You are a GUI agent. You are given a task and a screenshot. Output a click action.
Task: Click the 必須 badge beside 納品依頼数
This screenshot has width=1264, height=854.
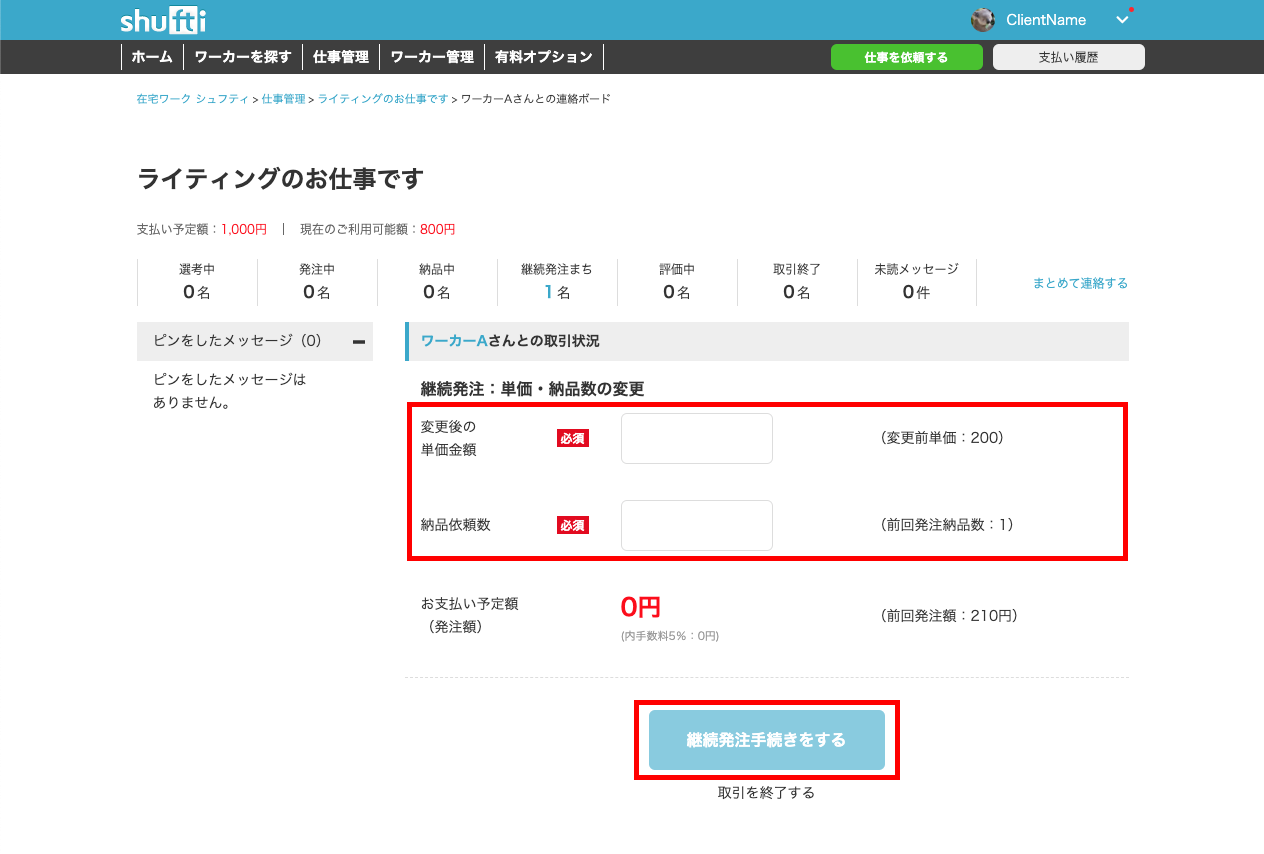pyautogui.click(x=573, y=525)
